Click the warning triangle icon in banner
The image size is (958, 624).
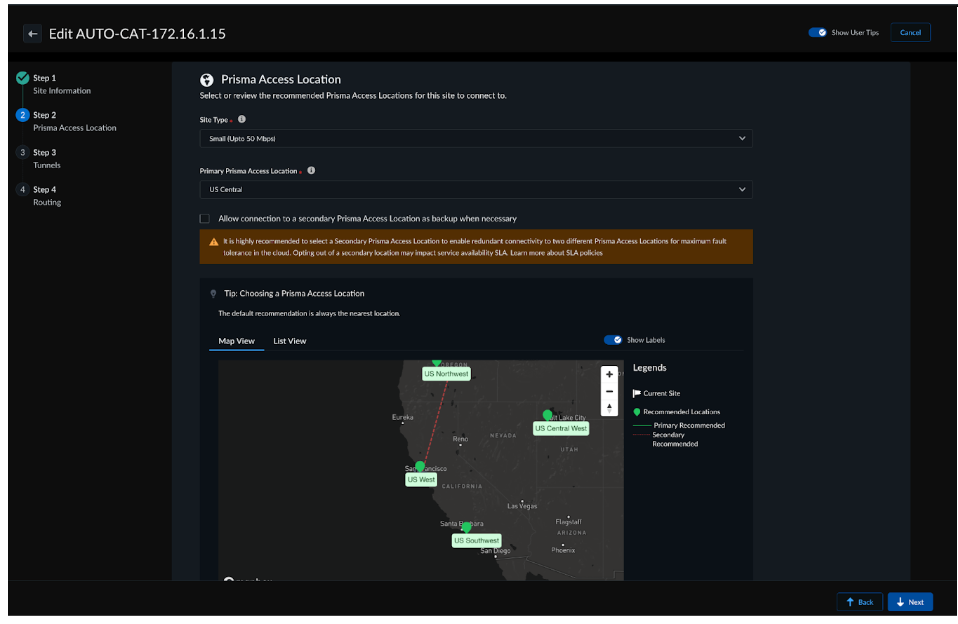coord(214,242)
